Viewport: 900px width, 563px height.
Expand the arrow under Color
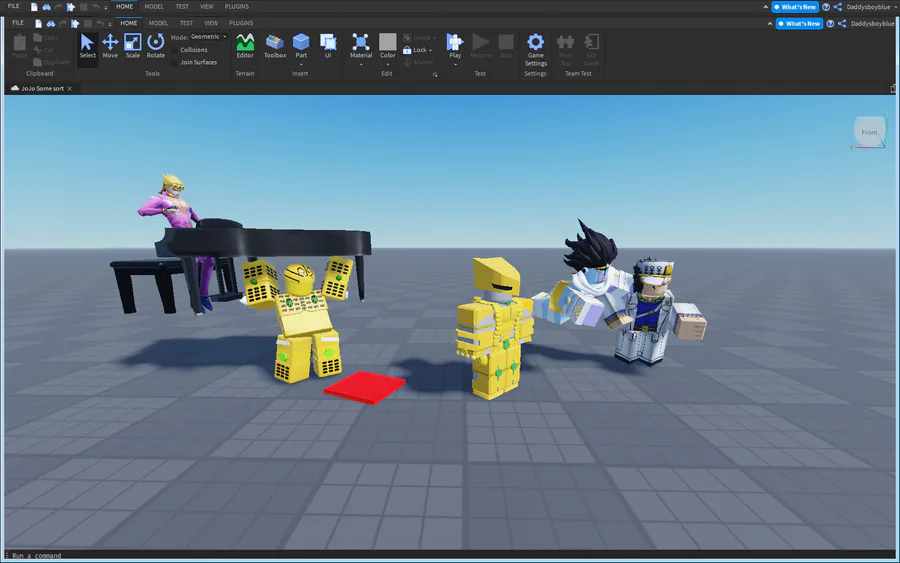(388, 64)
